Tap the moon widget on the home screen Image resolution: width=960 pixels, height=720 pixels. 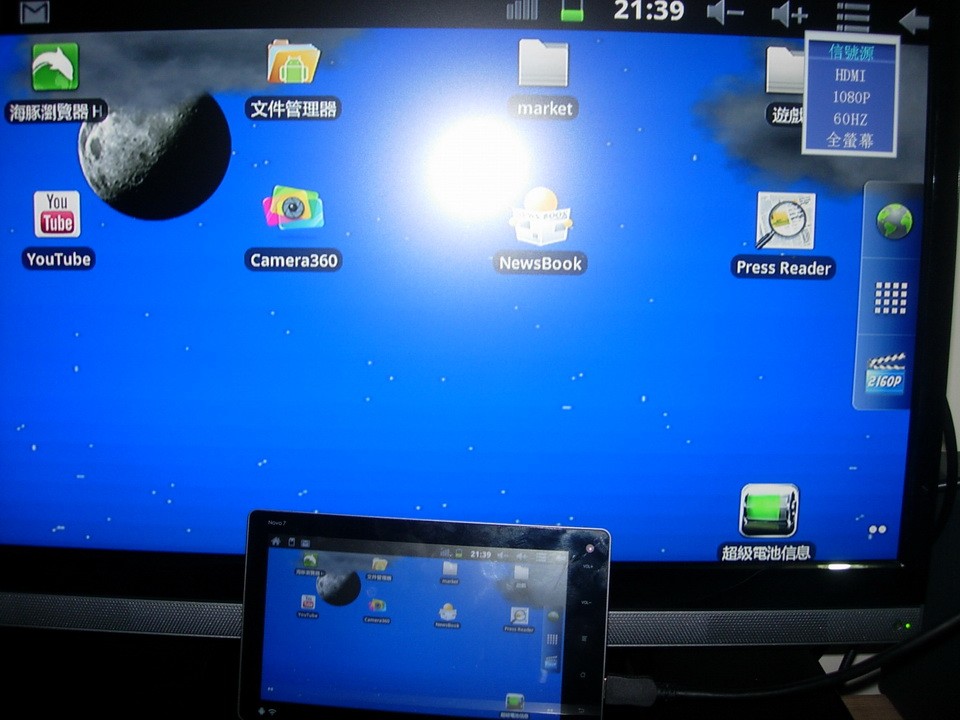click(x=154, y=155)
